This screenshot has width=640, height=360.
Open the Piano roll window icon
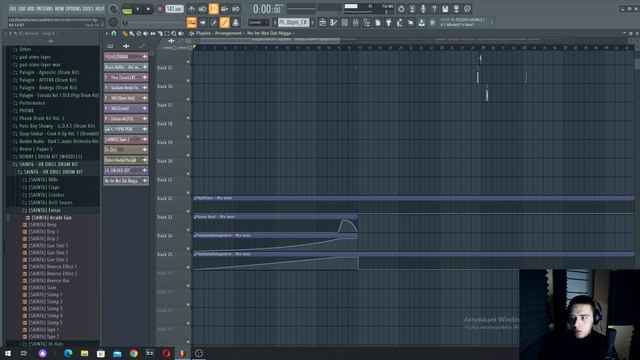[x=333, y=23]
